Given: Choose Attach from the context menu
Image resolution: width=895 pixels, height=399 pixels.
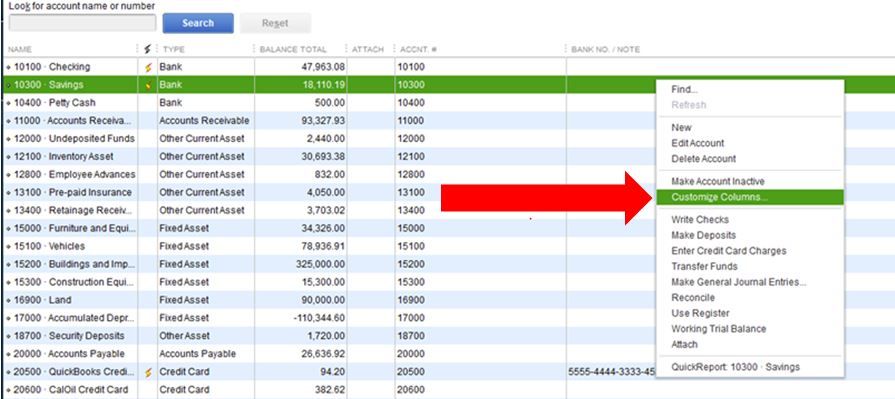Looking at the screenshot, I should [x=684, y=344].
